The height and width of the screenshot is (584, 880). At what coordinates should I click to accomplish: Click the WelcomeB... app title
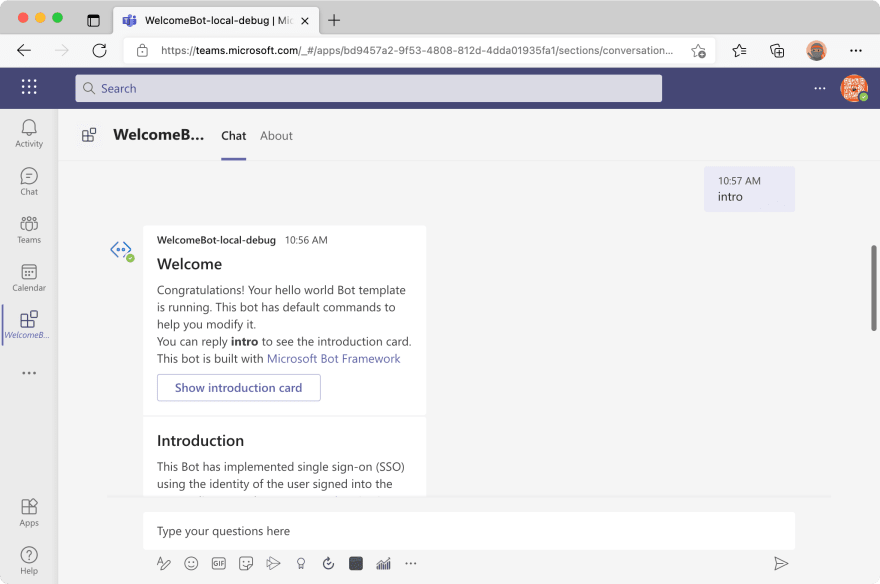pos(158,135)
